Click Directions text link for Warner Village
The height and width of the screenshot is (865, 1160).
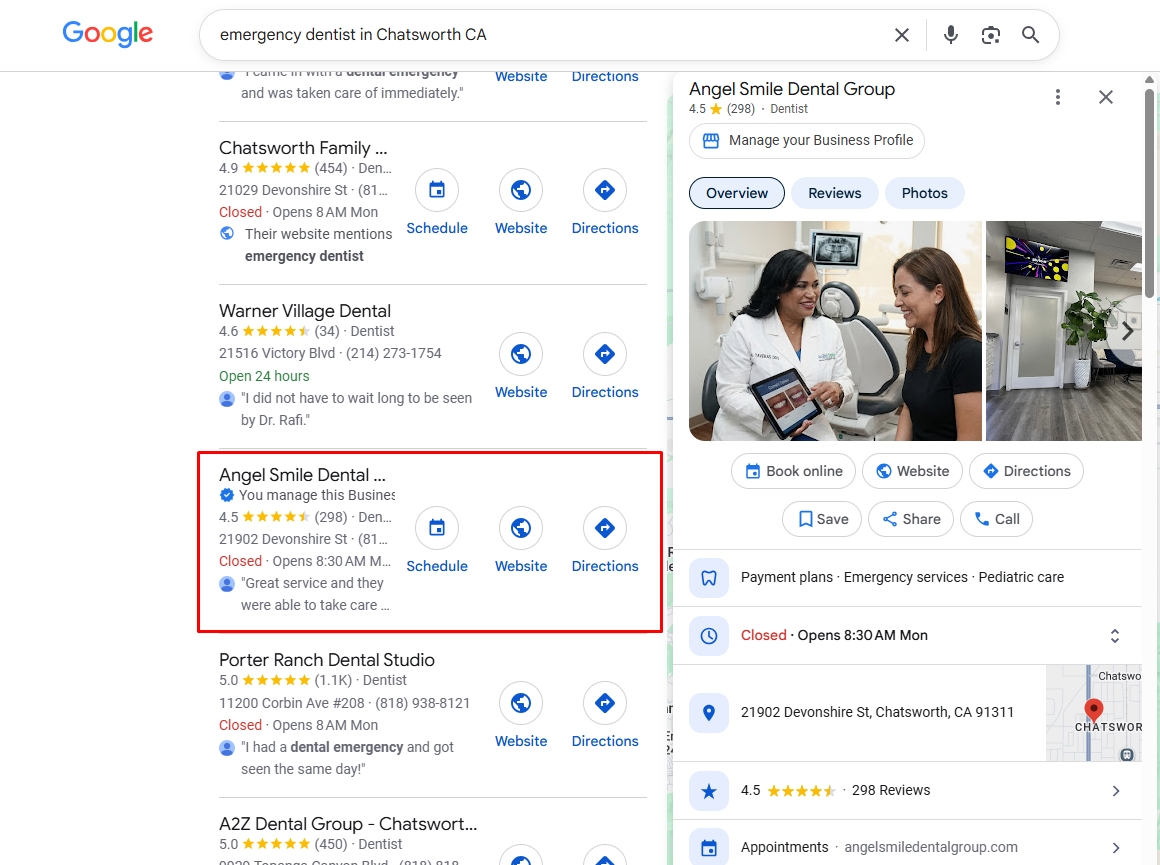[x=605, y=392]
